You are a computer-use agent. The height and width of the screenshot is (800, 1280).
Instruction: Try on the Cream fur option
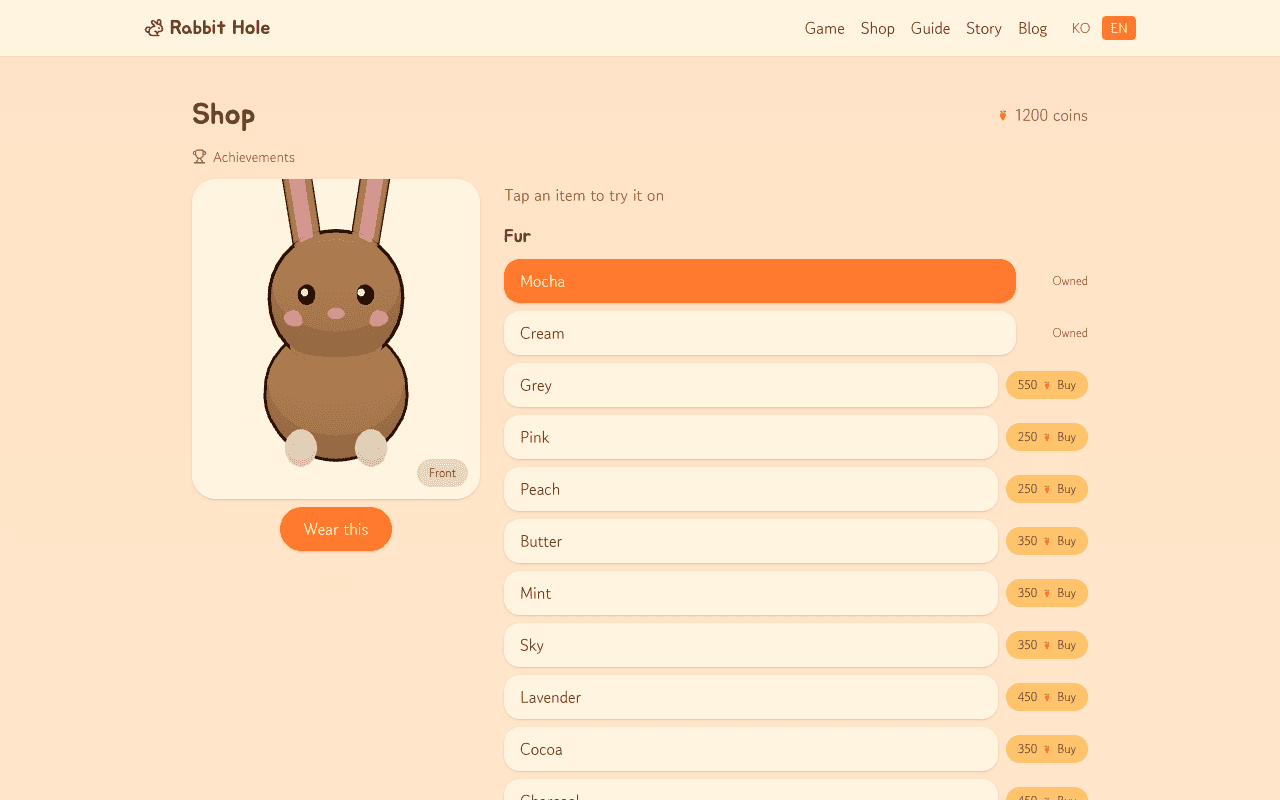click(760, 333)
